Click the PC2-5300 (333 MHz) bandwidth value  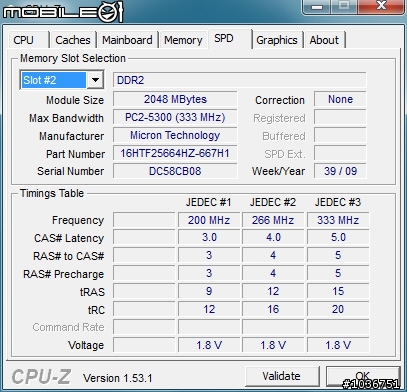(175, 117)
